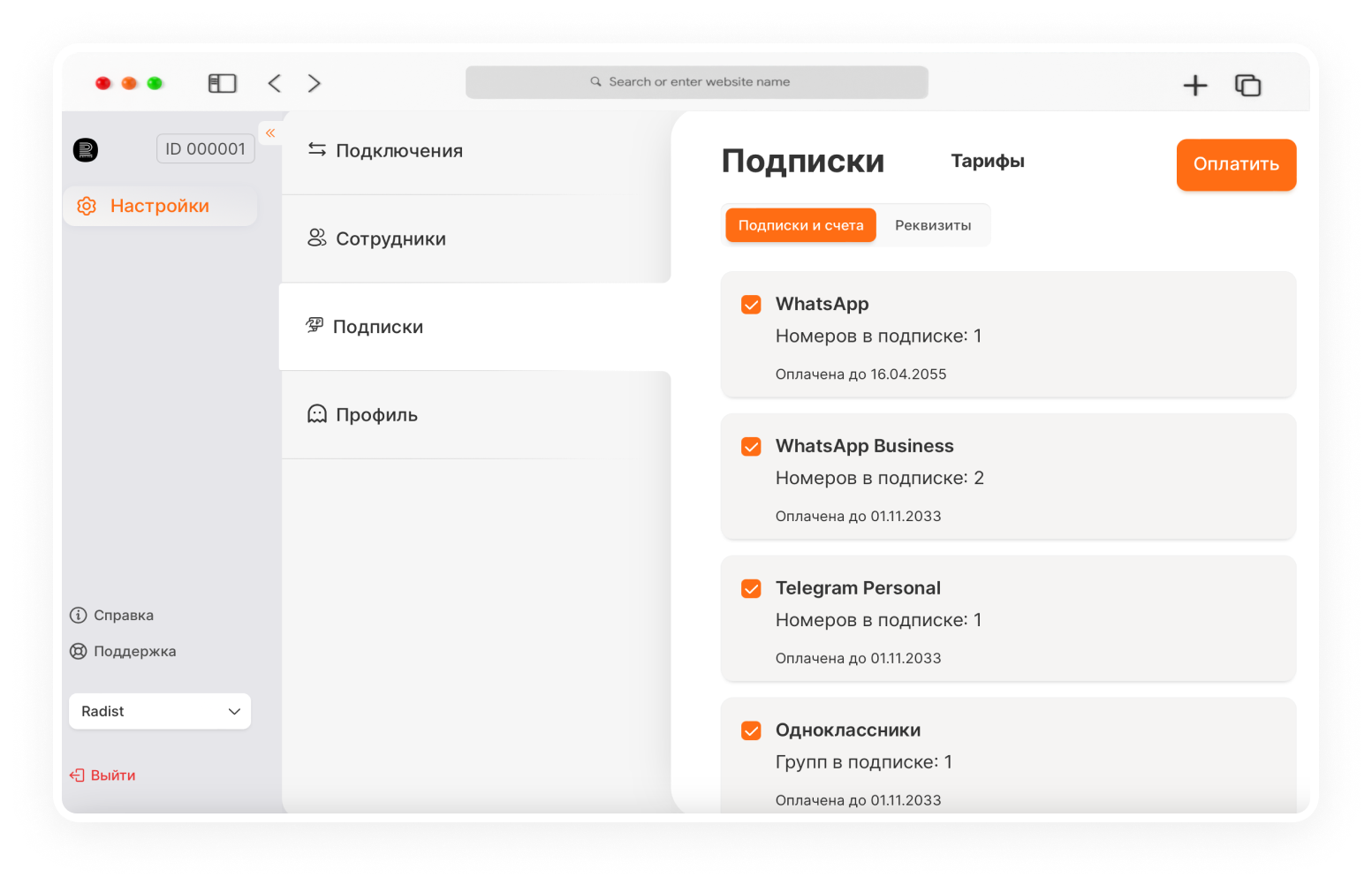Click the Подписки page heading
Screen dimensions: 1372x885
pyautogui.click(x=803, y=161)
